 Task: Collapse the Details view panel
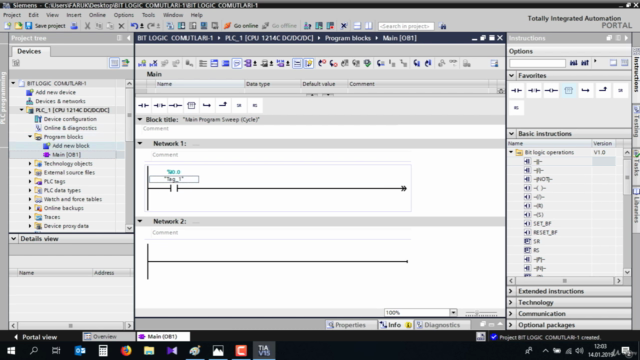(x=13, y=239)
